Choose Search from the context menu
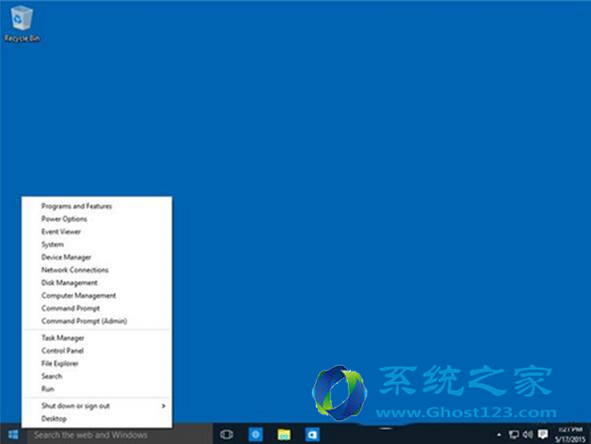Image resolution: width=591 pixels, height=444 pixels. 97,376
